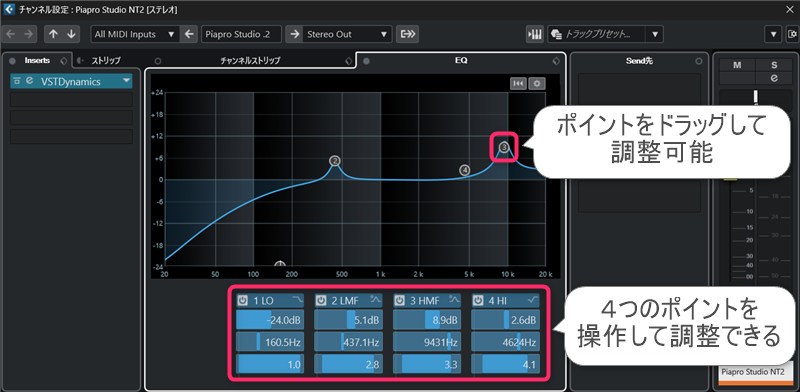Select the previous track with up arrow

click(54, 34)
